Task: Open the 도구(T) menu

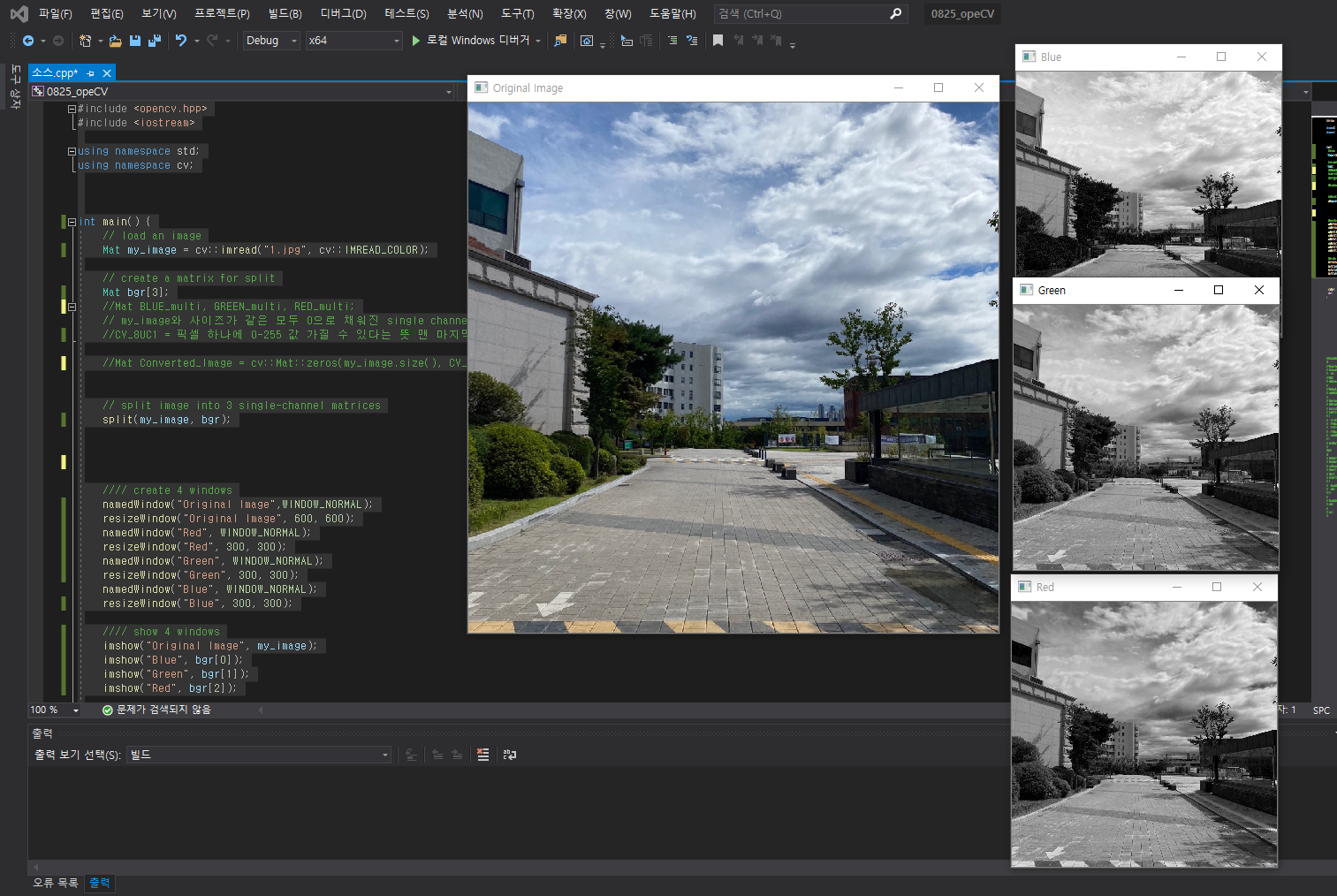Action: pos(518,13)
